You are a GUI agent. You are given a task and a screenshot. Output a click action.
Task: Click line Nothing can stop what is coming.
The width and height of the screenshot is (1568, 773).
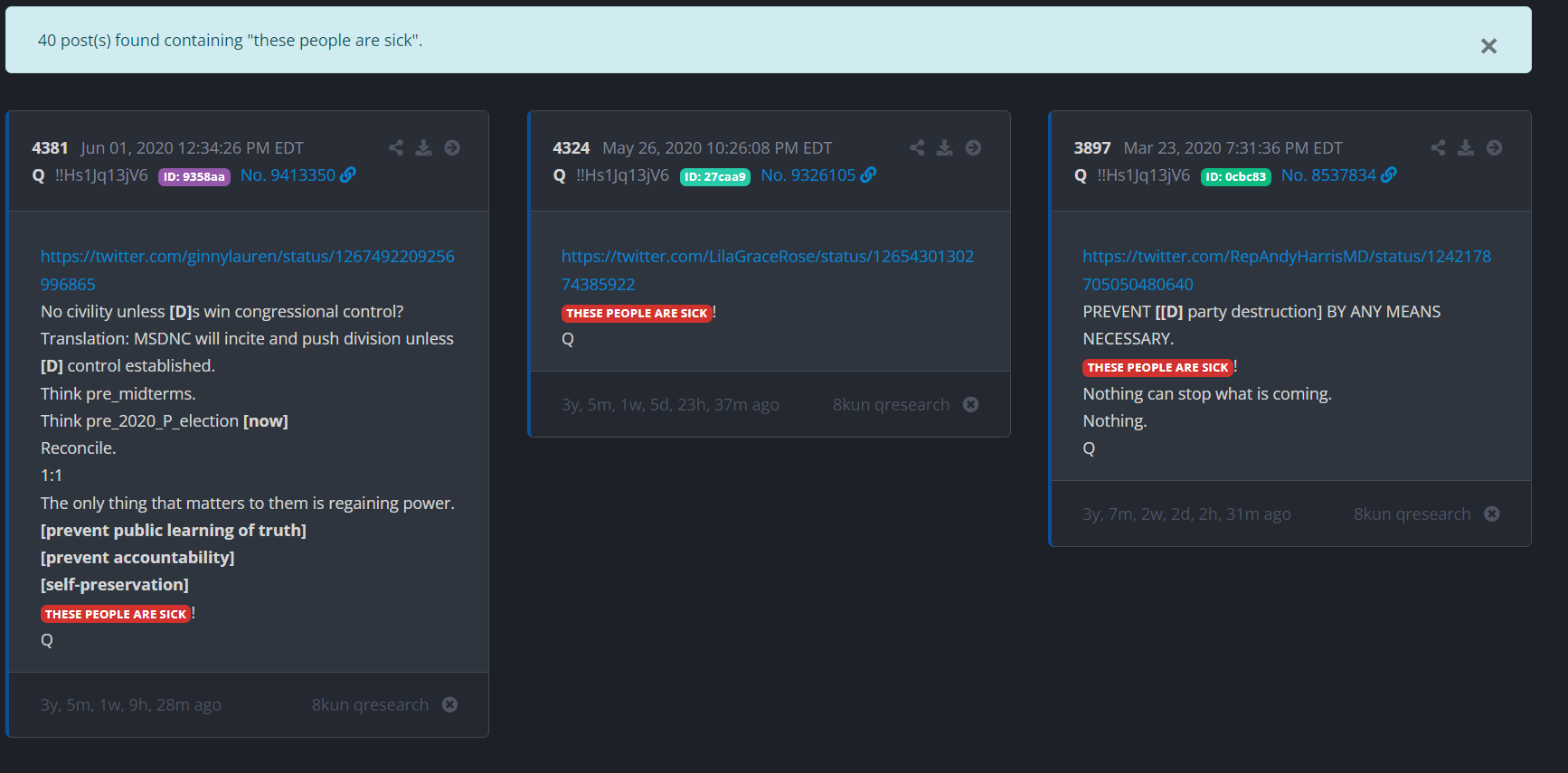point(1207,394)
